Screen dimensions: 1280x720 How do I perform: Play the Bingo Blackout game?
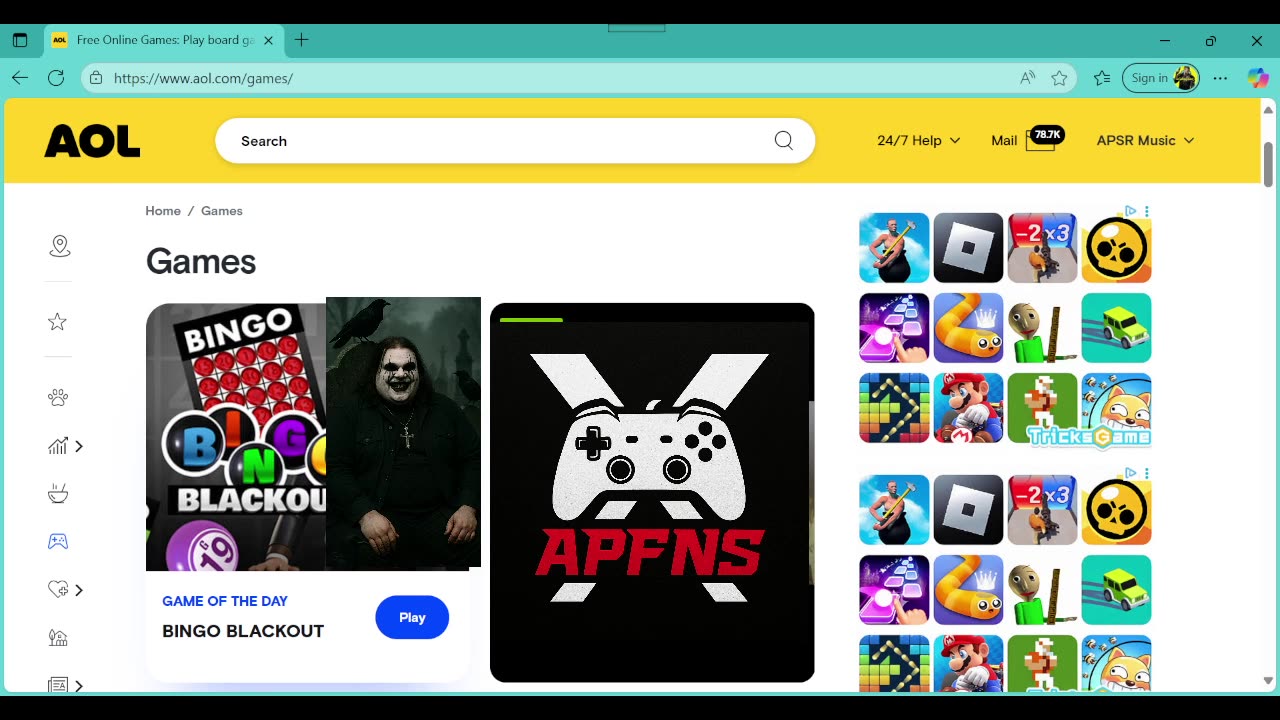(412, 618)
